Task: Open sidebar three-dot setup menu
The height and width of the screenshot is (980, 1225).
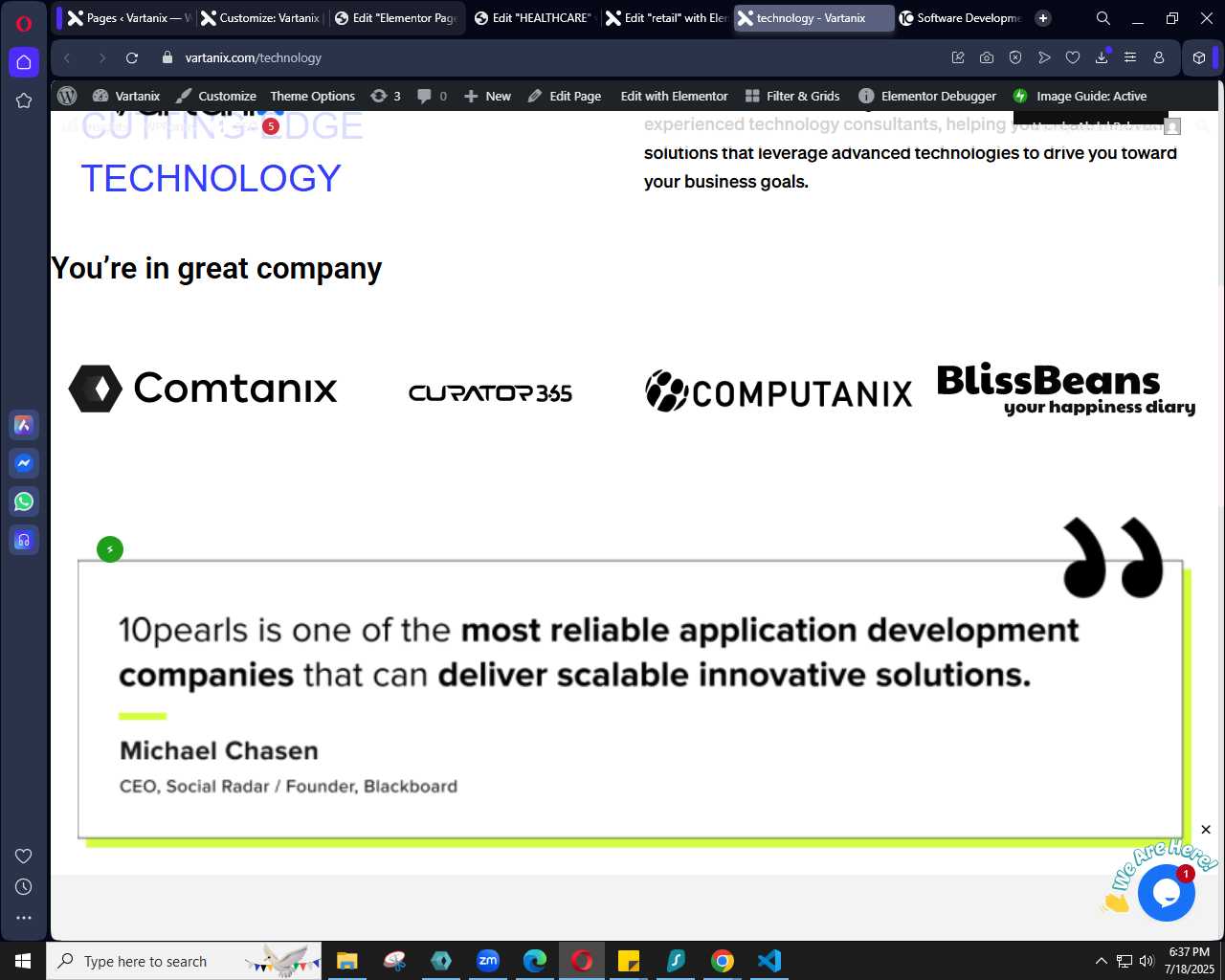Action: click(x=24, y=917)
